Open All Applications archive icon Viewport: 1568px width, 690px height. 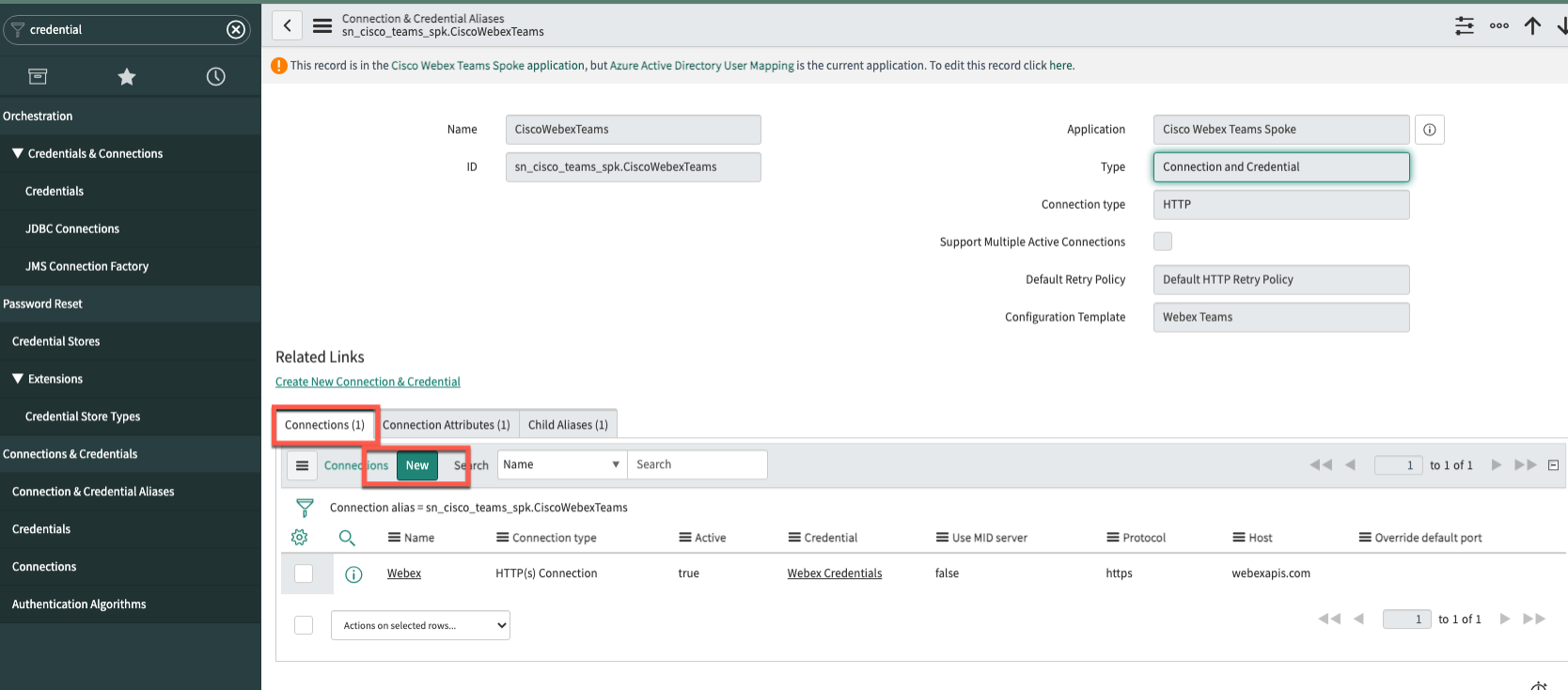pos(38,77)
